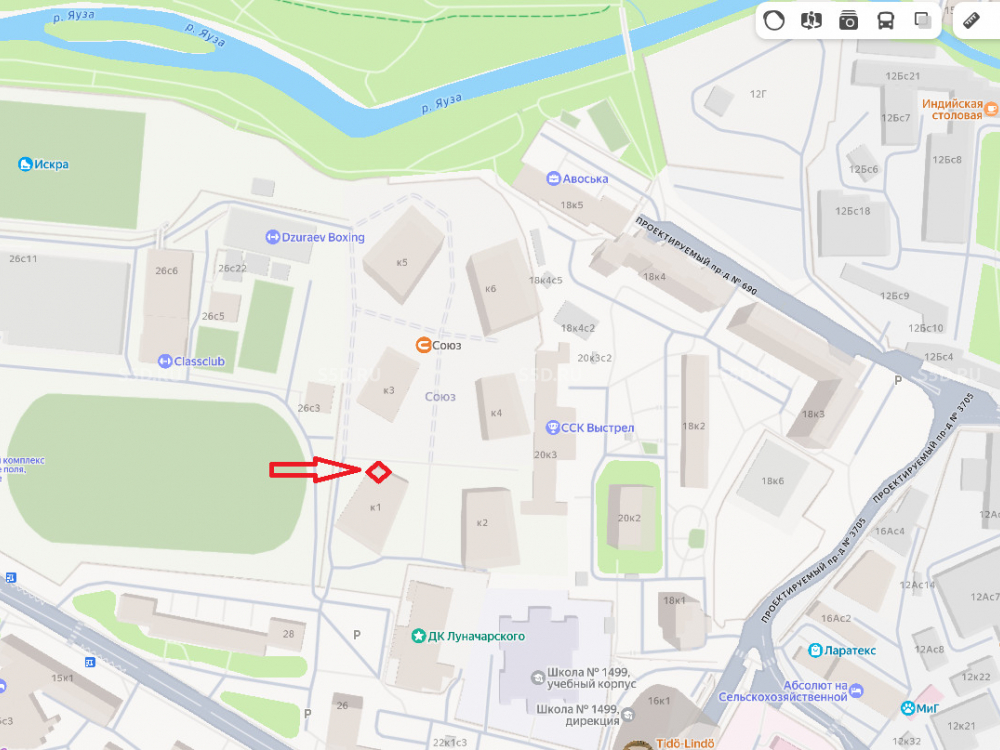Click the red diamond marker near к1
The width and height of the screenshot is (1000, 750).
point(378,472)
